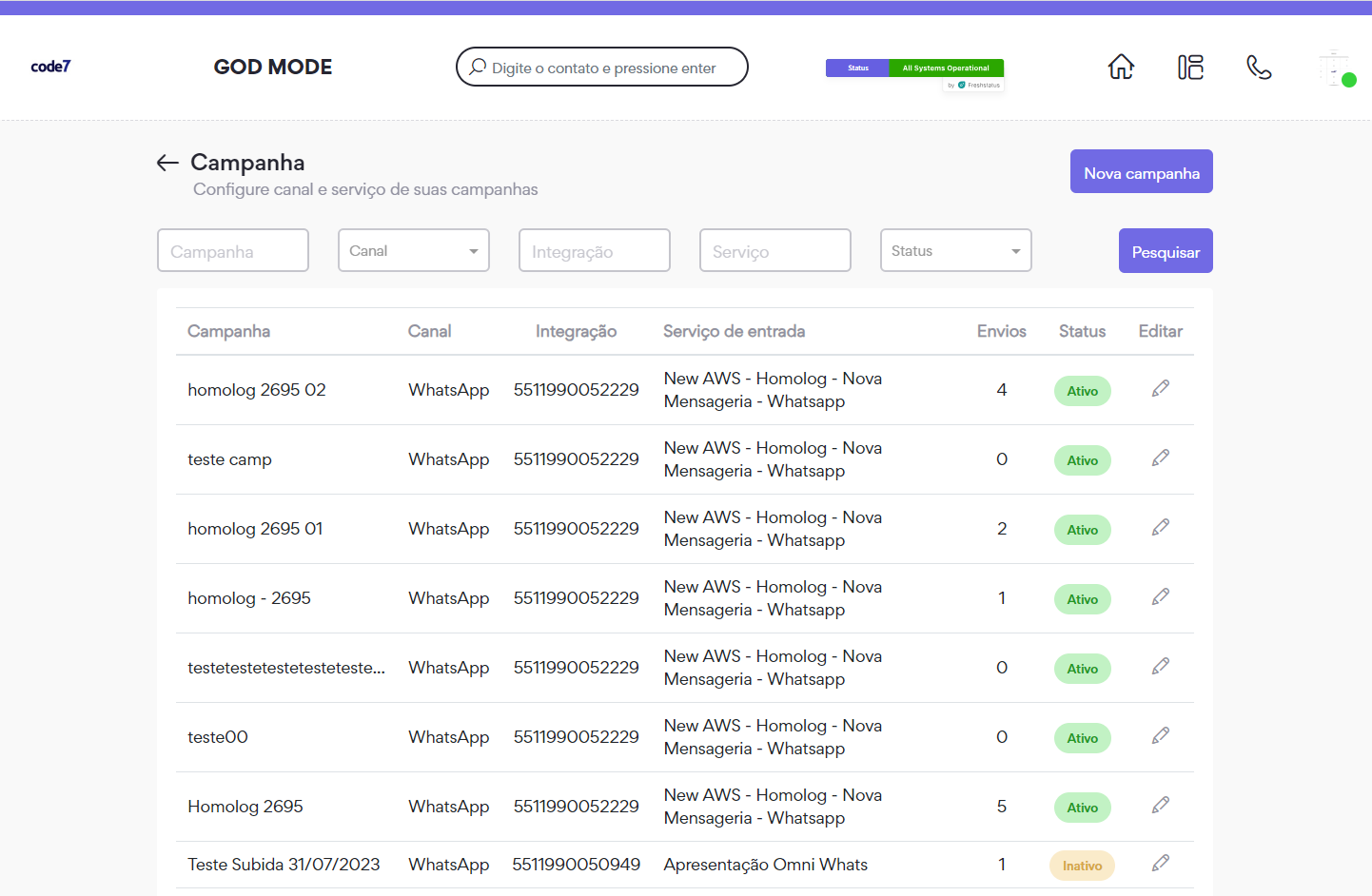The width and height of the screenshot is (1372, 896).
Task: Click the Serviço de entrada column header
Action: click(x=734, y=331)
